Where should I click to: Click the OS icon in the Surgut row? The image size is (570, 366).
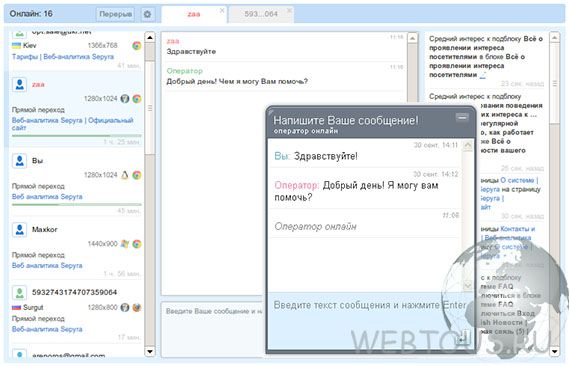(125, 307)
